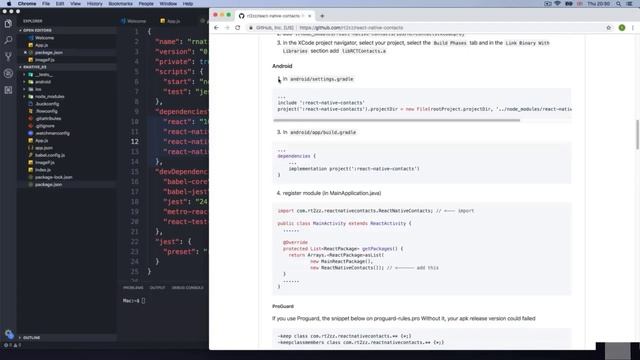
Task: Switch to the DEBUG CONSOLE panel tab
Action: [187, 288]
